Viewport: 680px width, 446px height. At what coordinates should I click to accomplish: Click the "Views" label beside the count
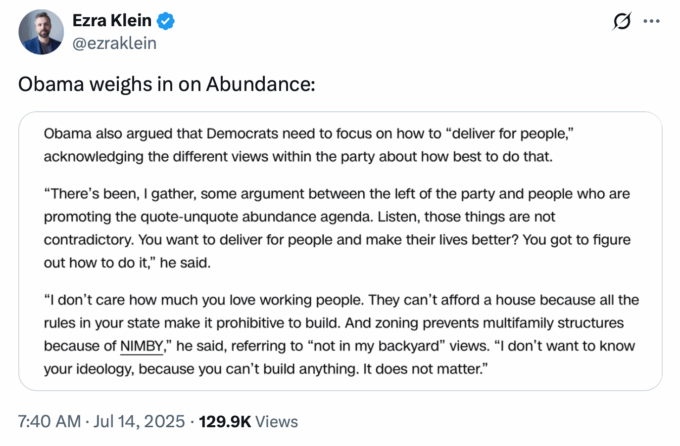277,422
